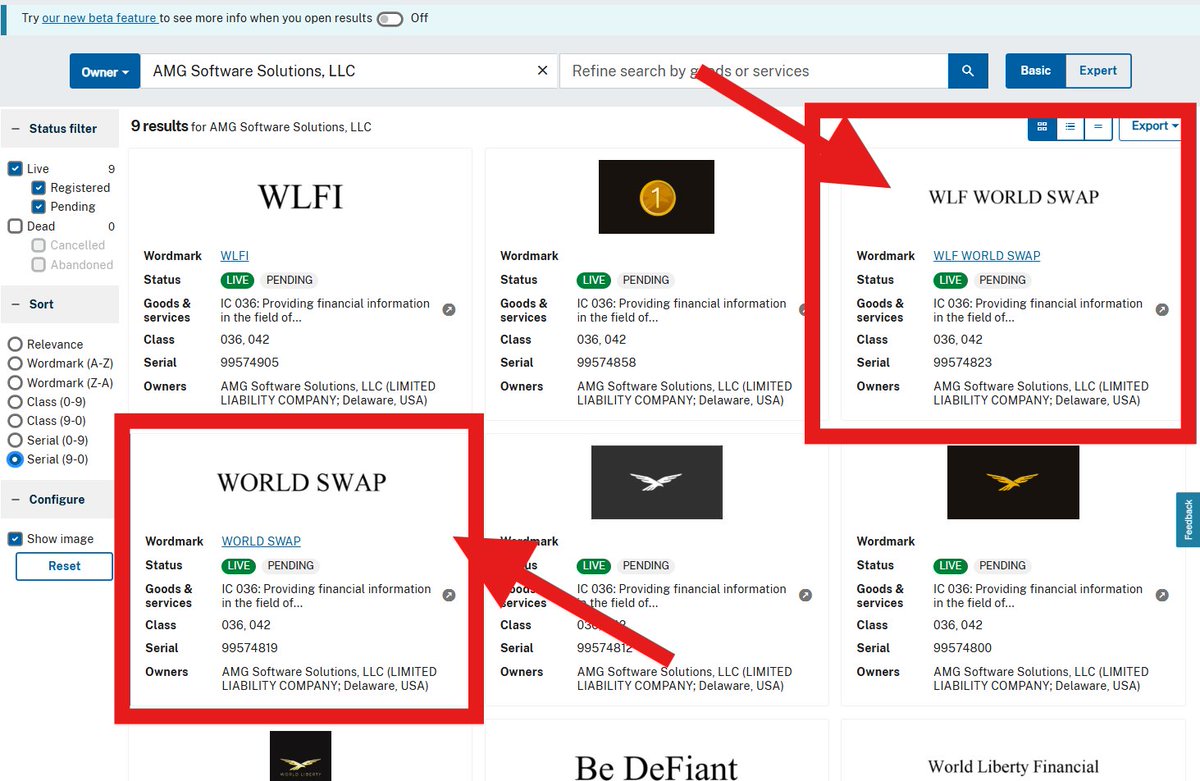
Task: Open goods & services details for WLF WORLD SWAP
Action: [1162, 310]
